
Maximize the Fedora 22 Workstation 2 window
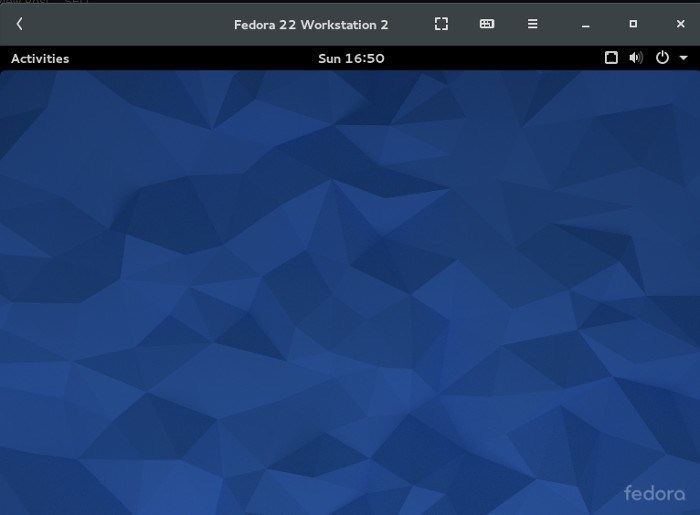pyautogui.click(x=633, y=24)
